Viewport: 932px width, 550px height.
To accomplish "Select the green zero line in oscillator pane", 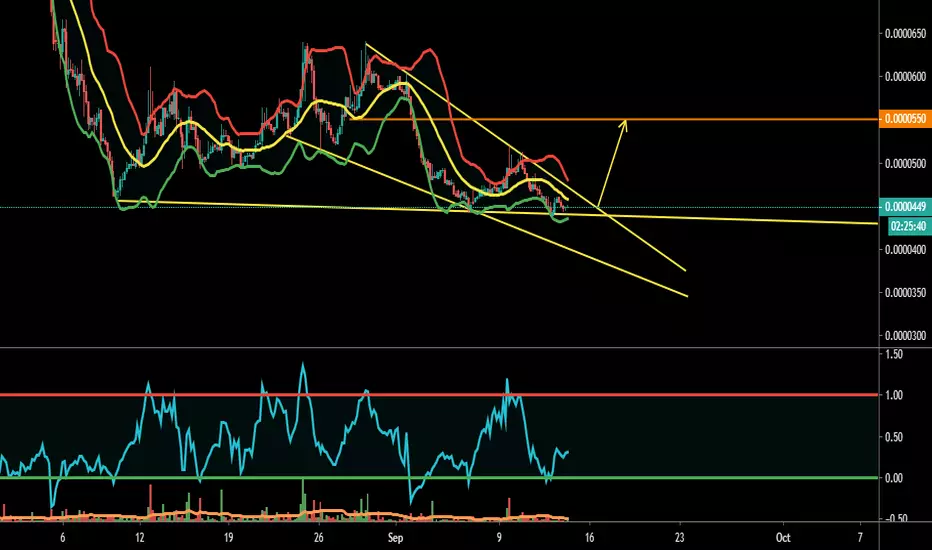I will click(x=439, y=477).
